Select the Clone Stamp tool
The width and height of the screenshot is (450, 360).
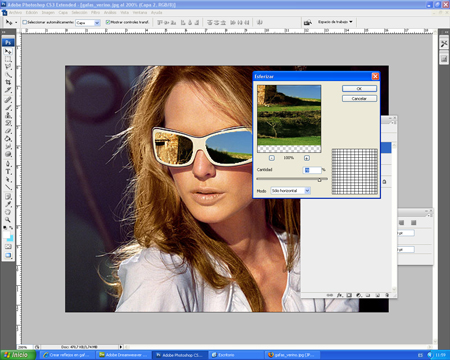tap(8, 115)
